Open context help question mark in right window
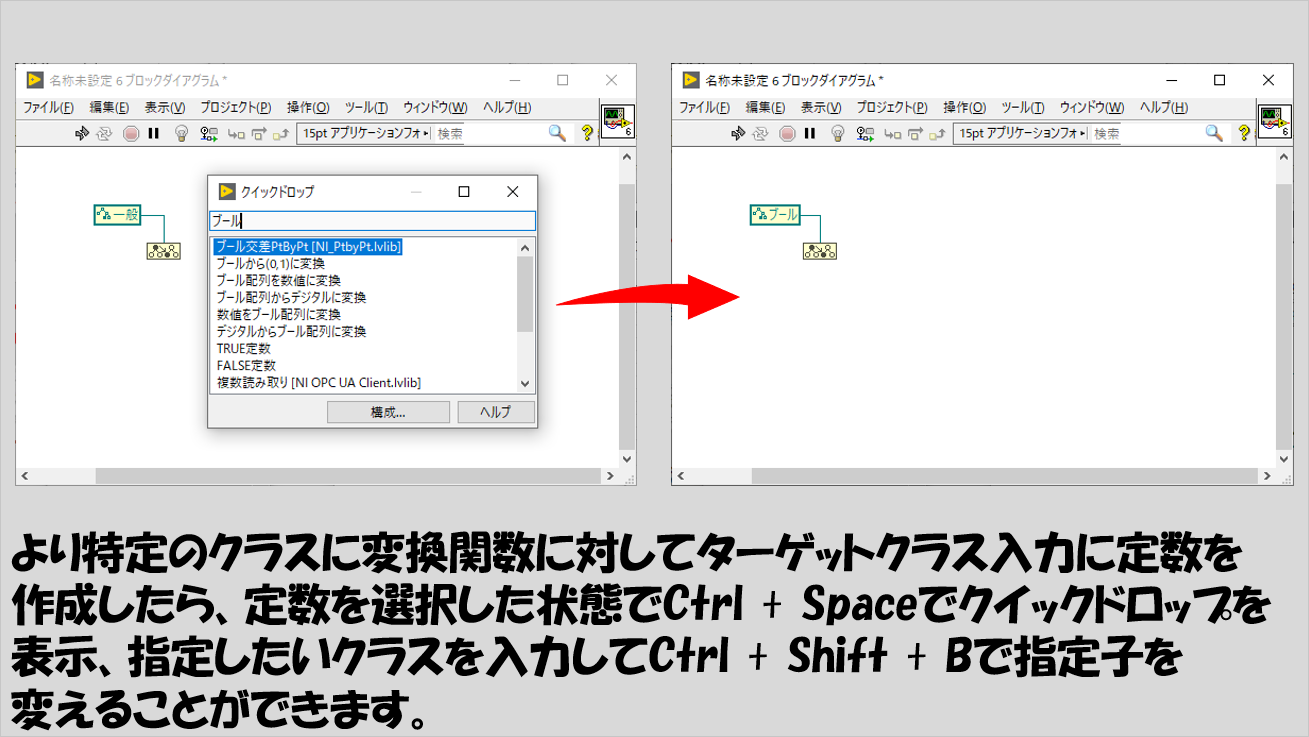The width and height of the screenshot is (1309, 737). coord(1243,133)
